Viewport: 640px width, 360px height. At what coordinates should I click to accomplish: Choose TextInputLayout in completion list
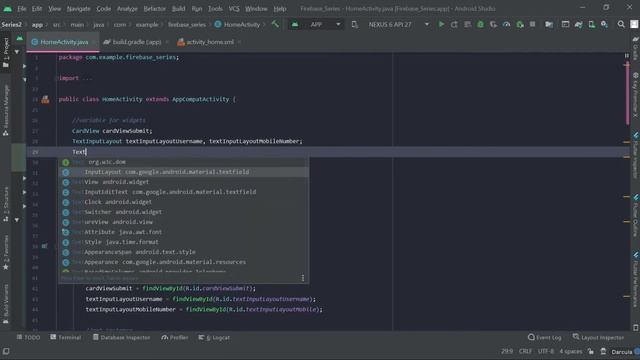pos(183,172)
